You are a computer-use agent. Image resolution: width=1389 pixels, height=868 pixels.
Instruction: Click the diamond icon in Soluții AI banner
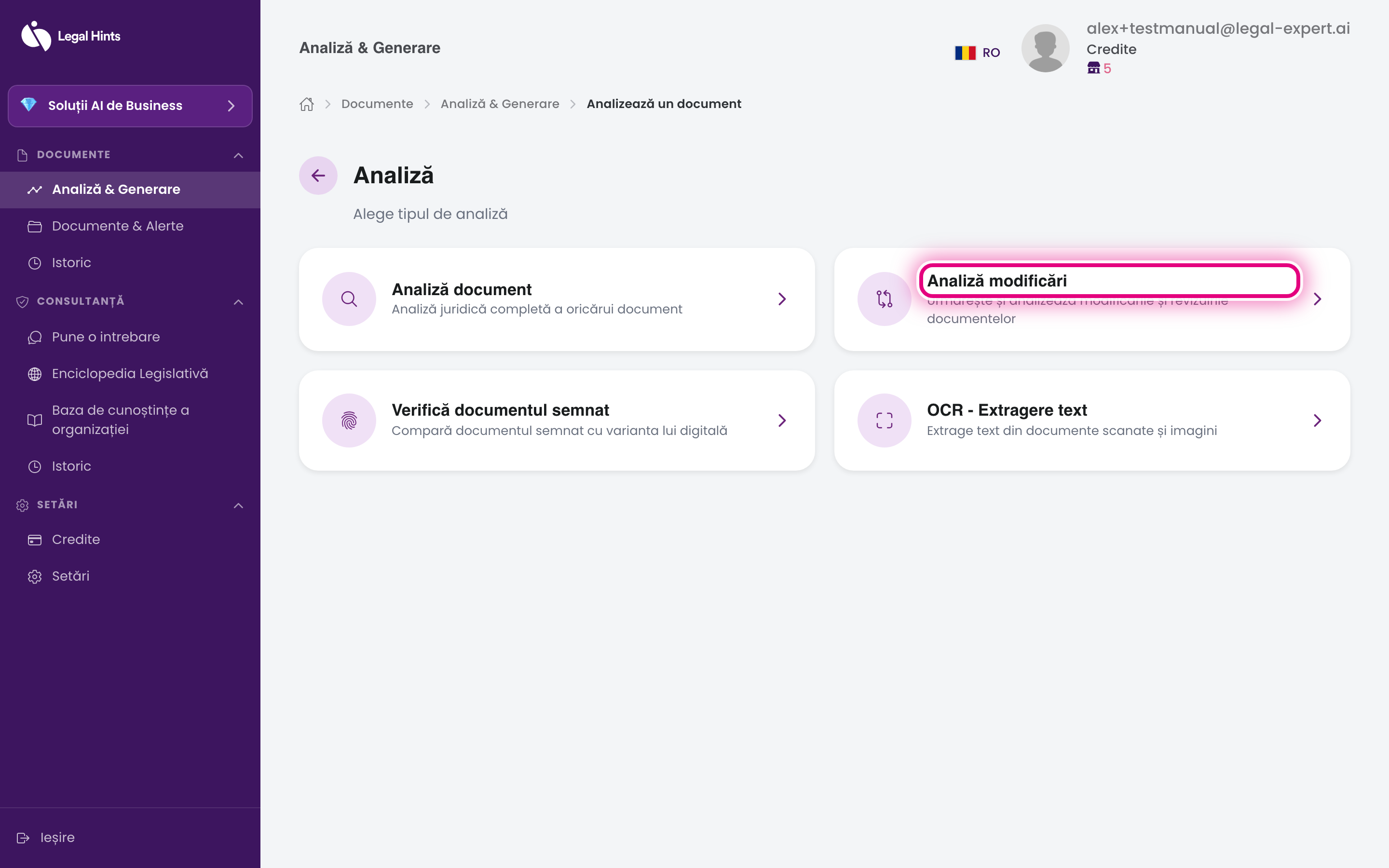pyautogui.click(x=28, y=105)
